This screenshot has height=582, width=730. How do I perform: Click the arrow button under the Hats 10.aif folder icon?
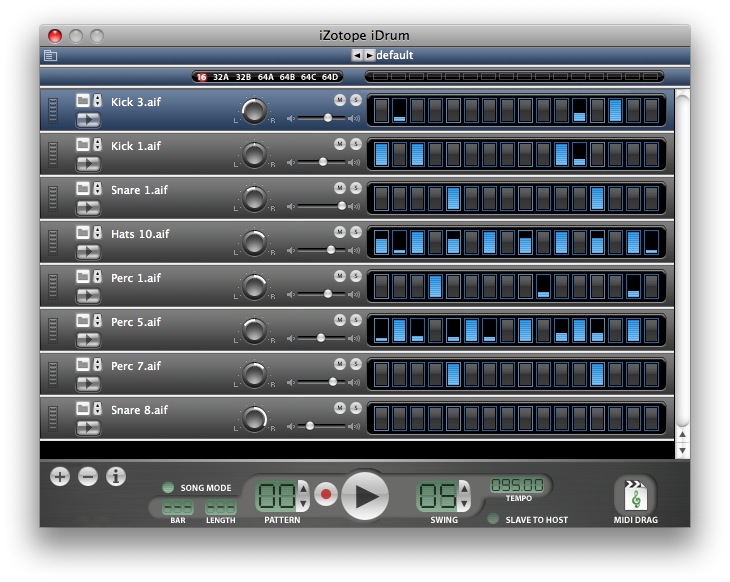click(88, 252)
